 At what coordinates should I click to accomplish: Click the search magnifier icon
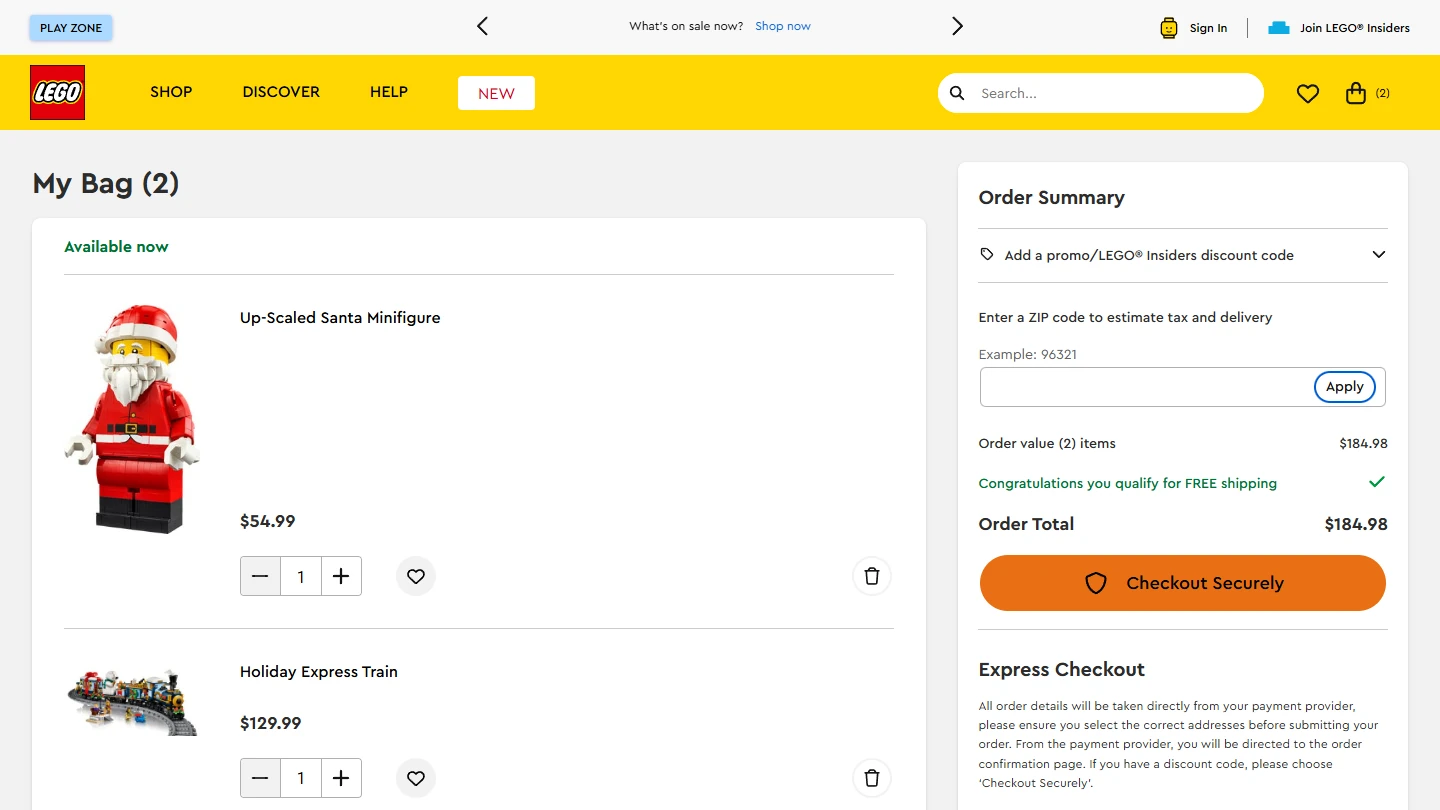point(957,93)
